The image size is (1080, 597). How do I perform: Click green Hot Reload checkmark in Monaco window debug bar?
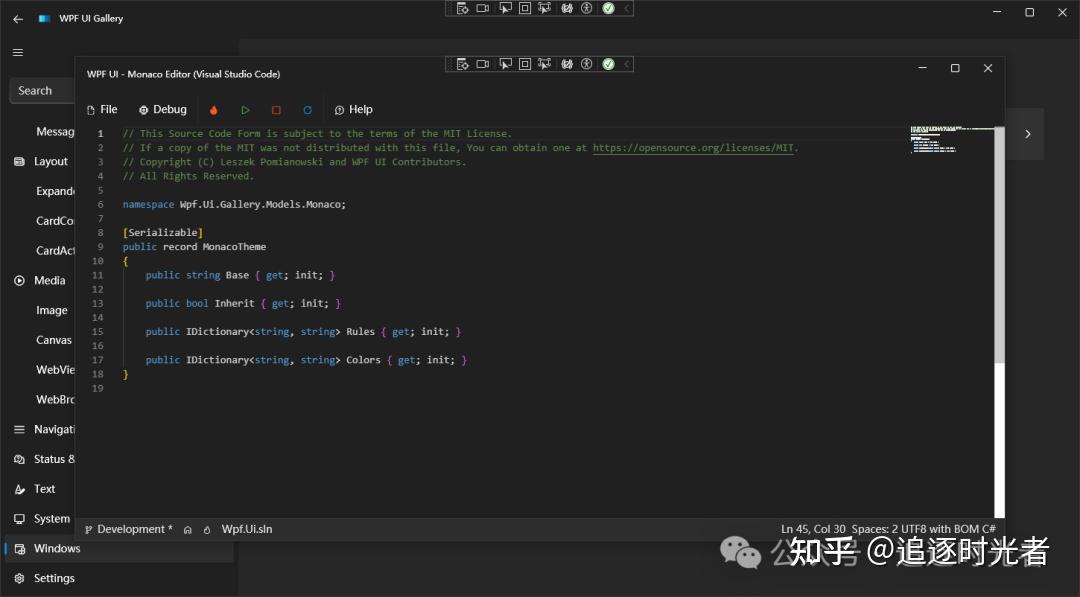(x=608, y=64)
